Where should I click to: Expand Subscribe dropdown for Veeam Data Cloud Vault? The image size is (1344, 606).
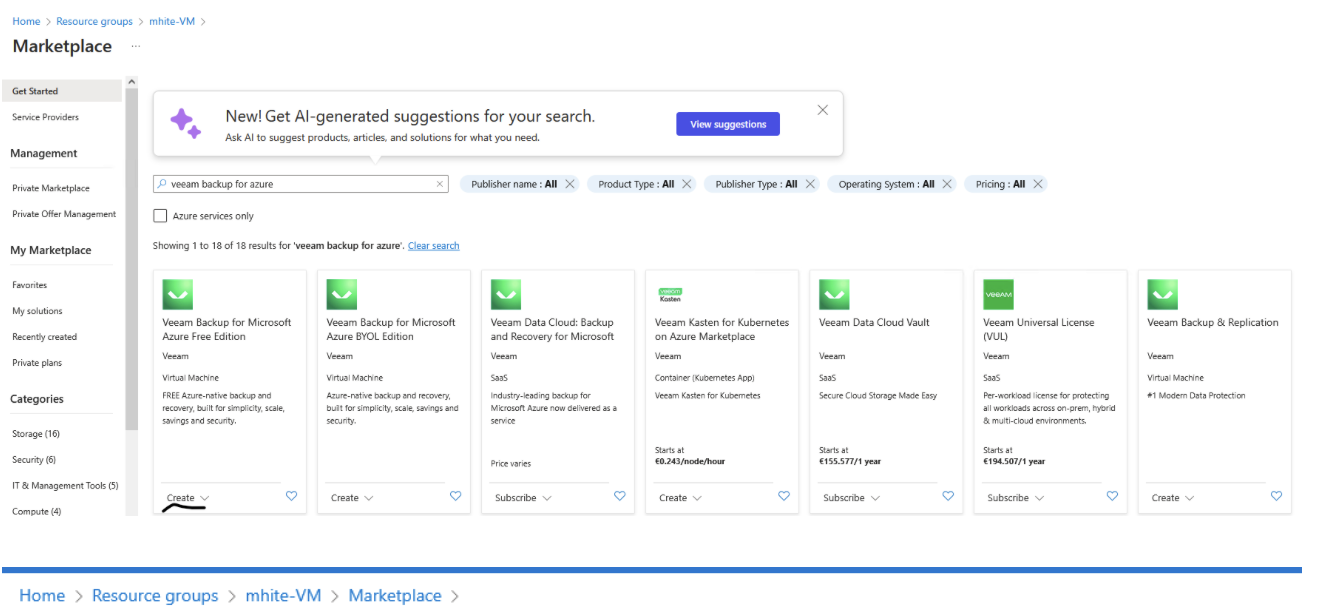point(851,498)
